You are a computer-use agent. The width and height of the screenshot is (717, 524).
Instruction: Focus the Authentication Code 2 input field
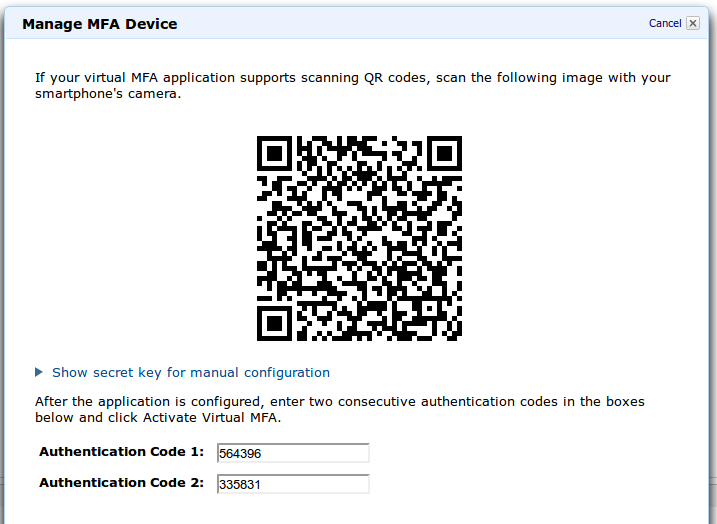(x=293, y=484)
